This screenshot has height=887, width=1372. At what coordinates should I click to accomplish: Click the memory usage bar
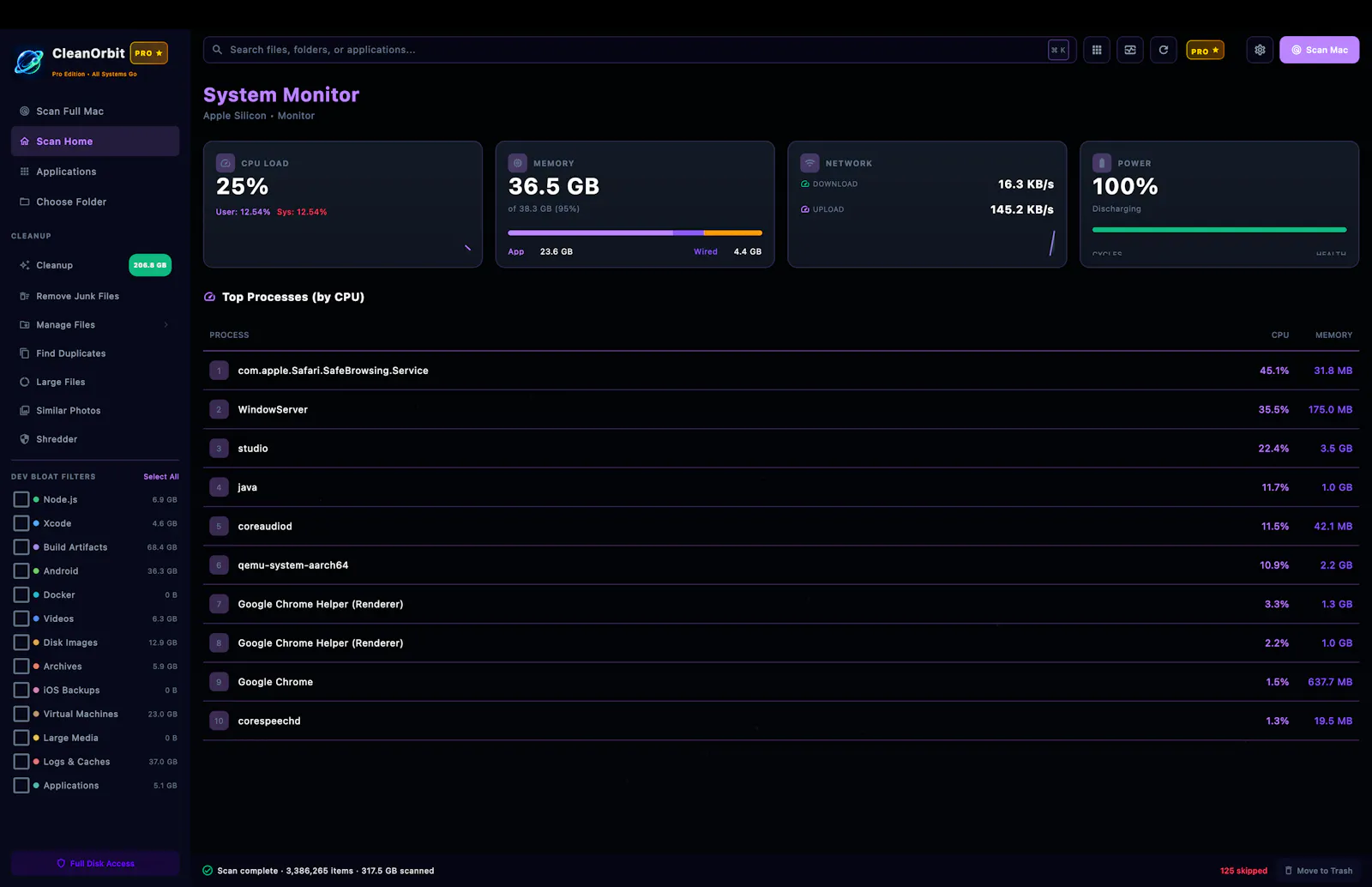click(x=635, y=232)
